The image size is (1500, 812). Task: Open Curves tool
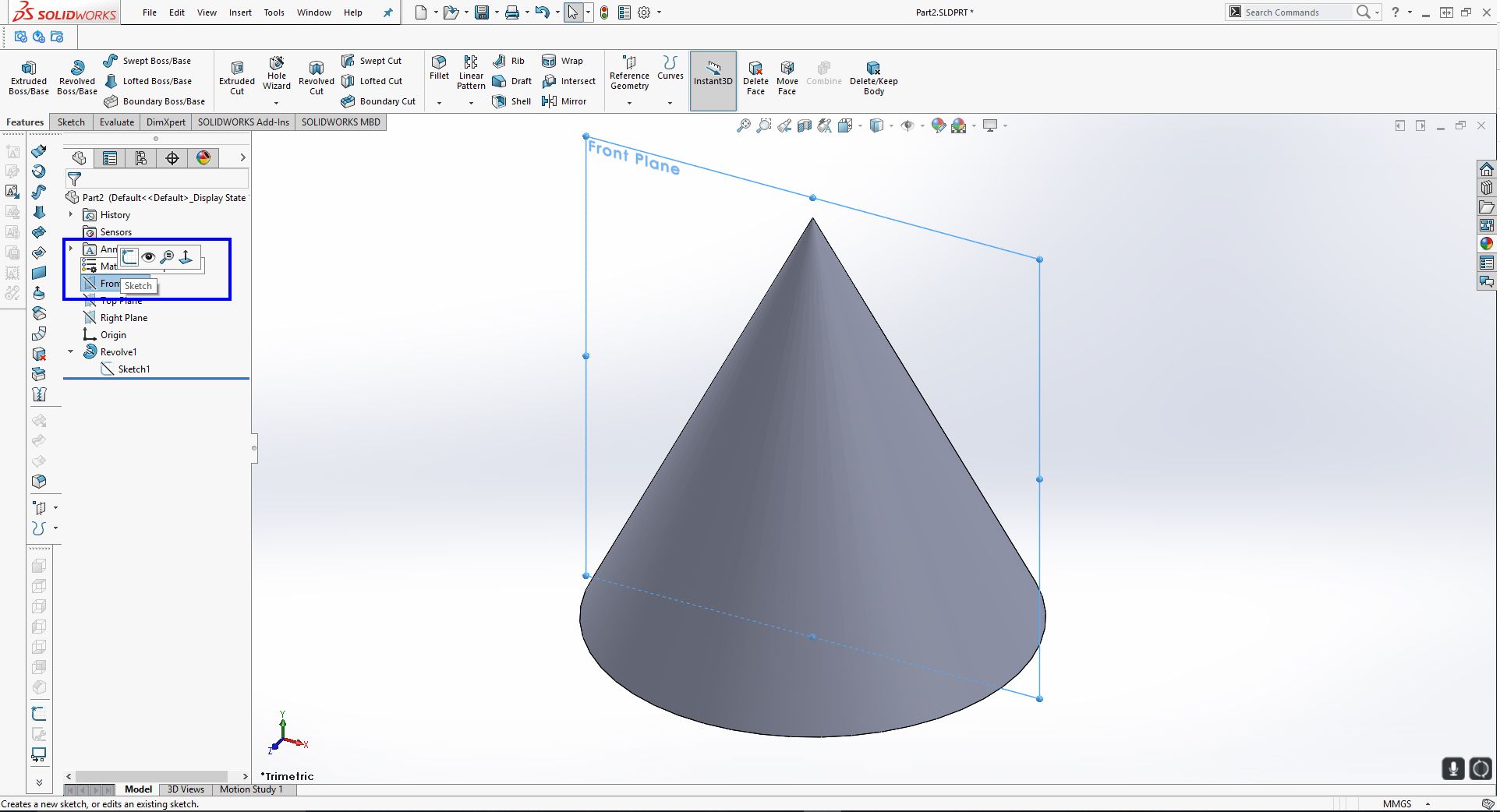click(670, 68)
